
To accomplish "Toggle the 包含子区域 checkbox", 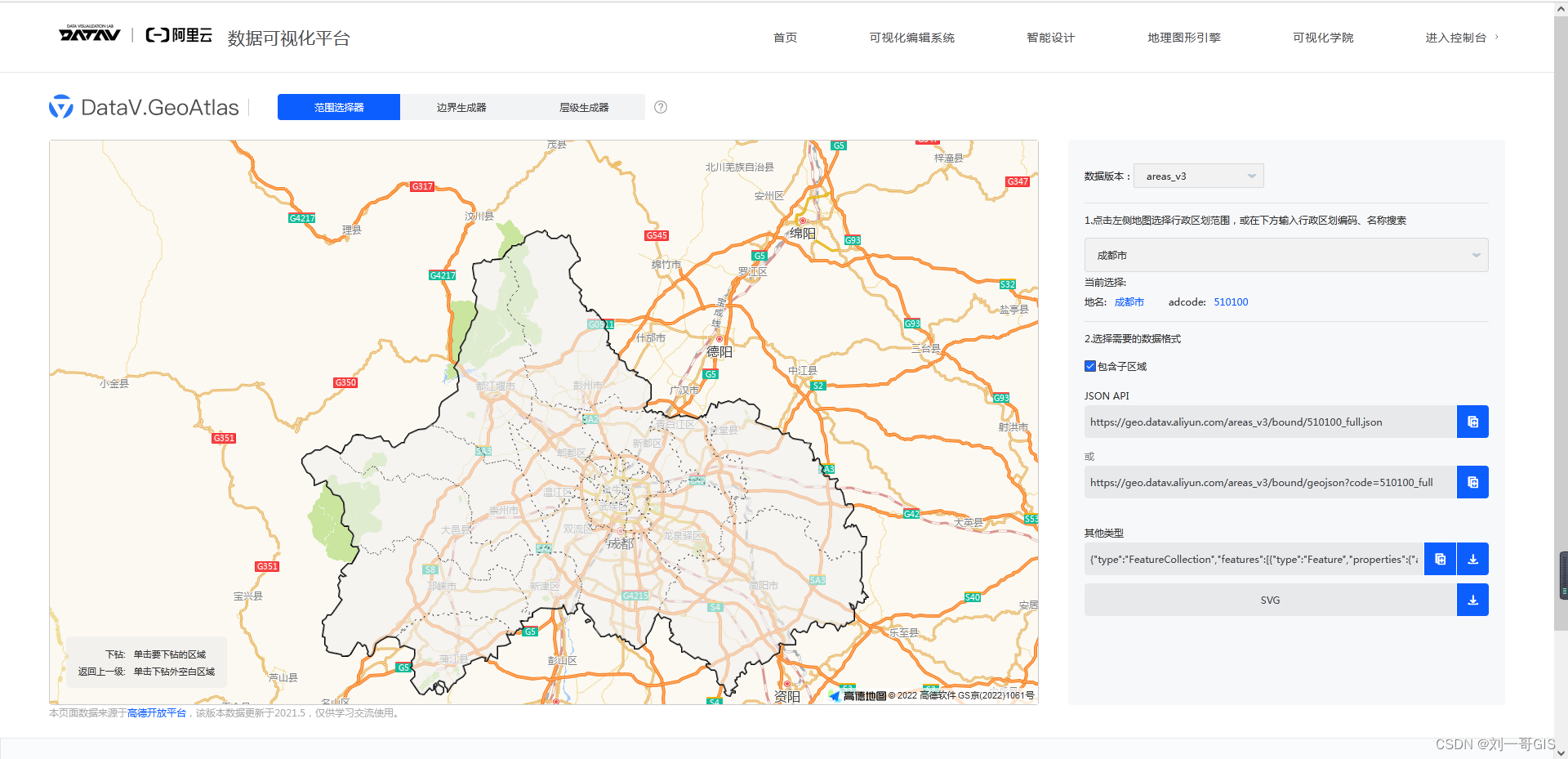I will point(1090,366).
